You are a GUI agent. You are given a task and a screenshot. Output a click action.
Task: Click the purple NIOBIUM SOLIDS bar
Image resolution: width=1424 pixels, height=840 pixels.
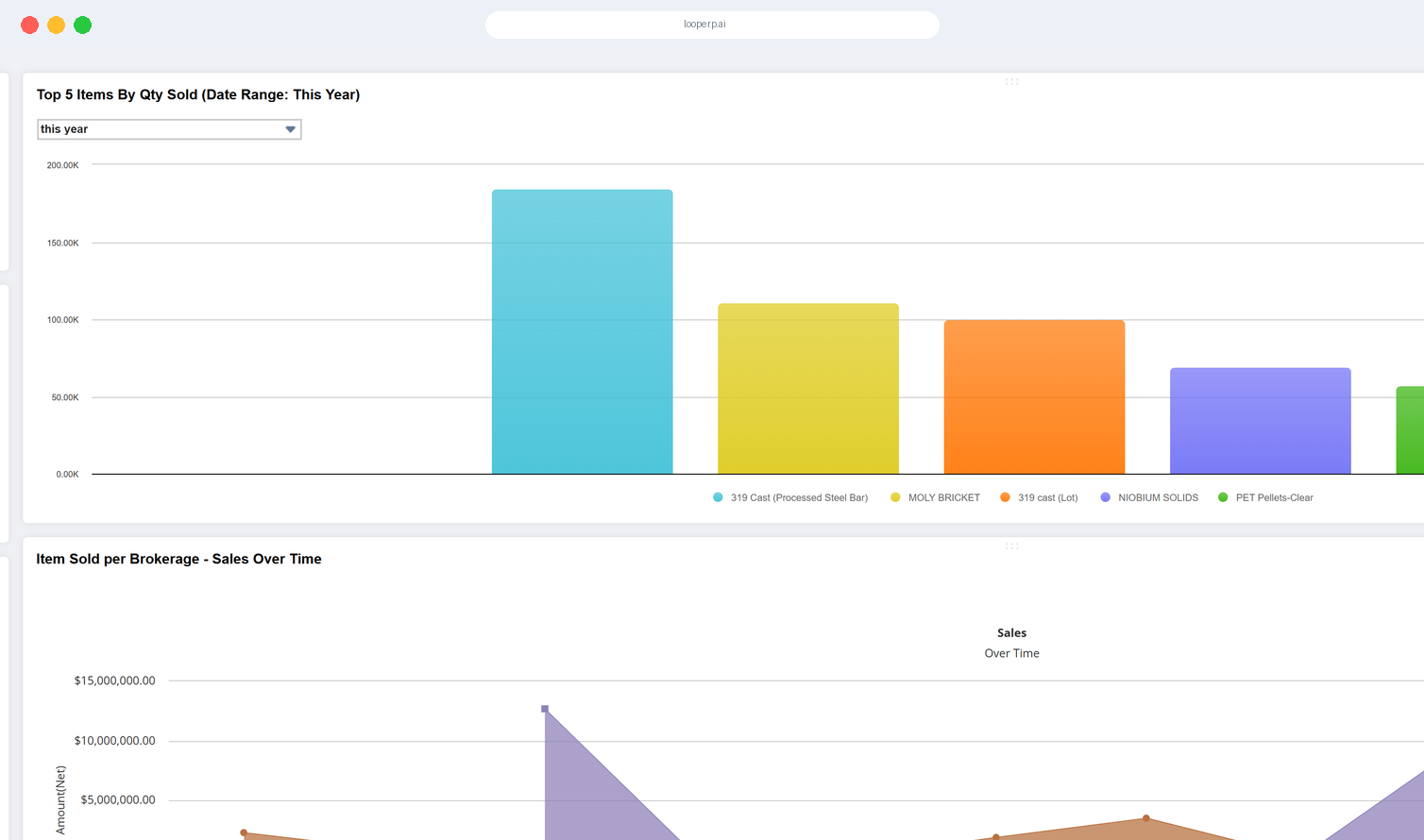click(1261, 421)
